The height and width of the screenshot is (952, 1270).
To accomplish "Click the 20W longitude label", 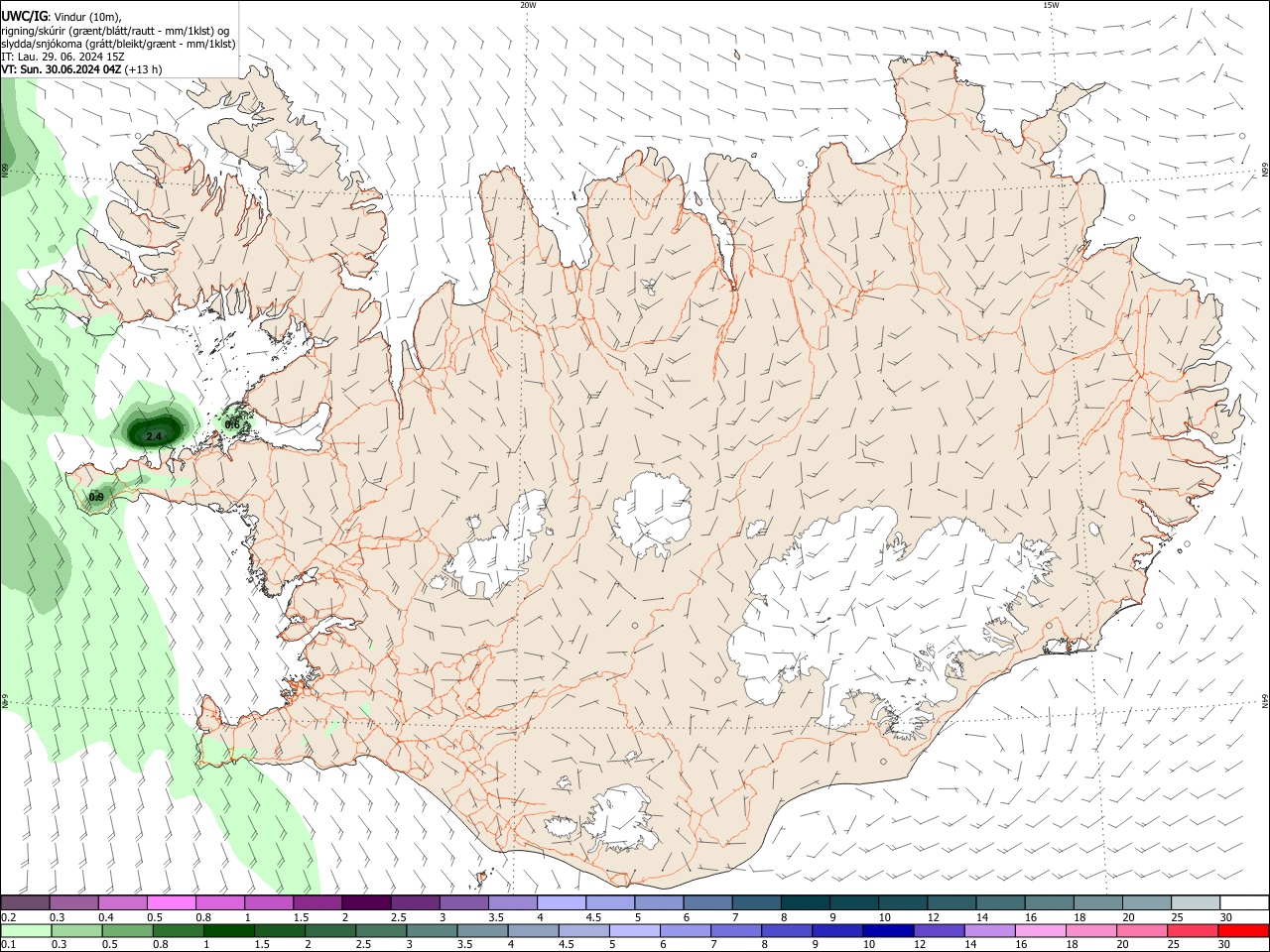I will (528, 5).
